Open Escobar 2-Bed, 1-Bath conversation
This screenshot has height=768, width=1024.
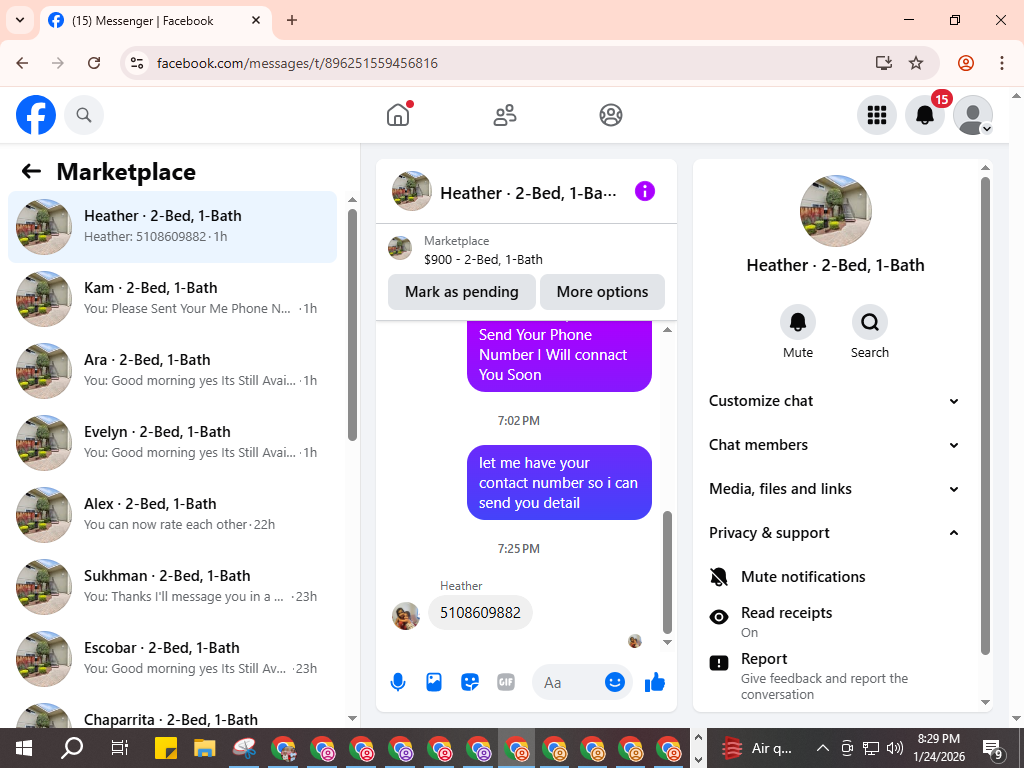pyautogui.click(x=172, y=658)
